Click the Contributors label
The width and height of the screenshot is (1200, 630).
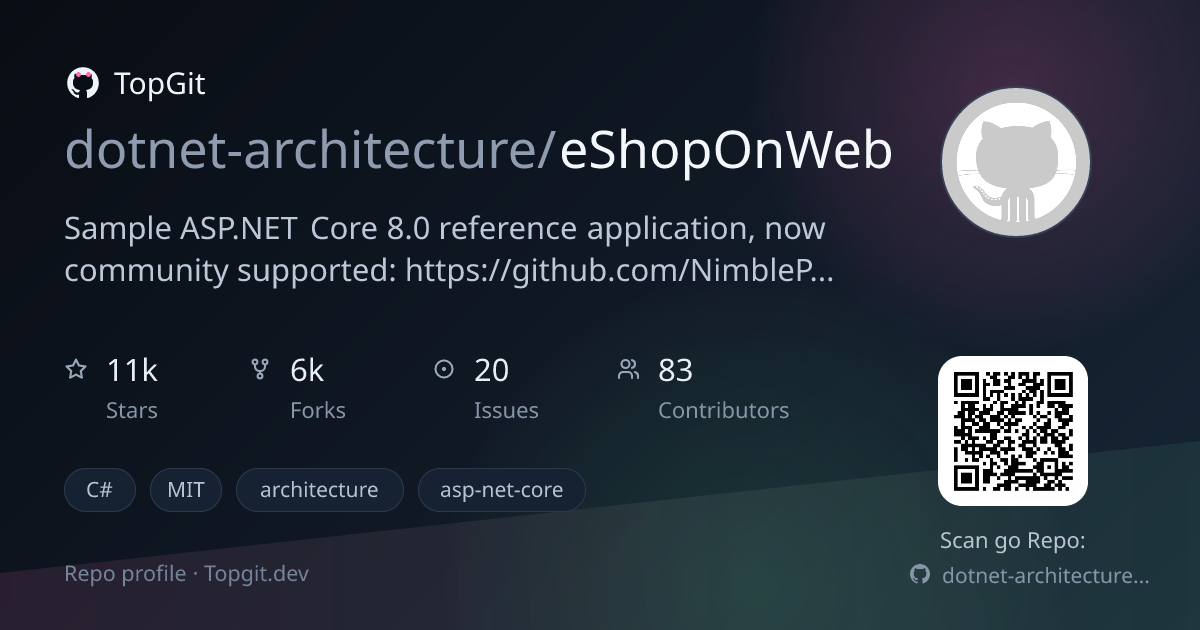pos(723,410)
